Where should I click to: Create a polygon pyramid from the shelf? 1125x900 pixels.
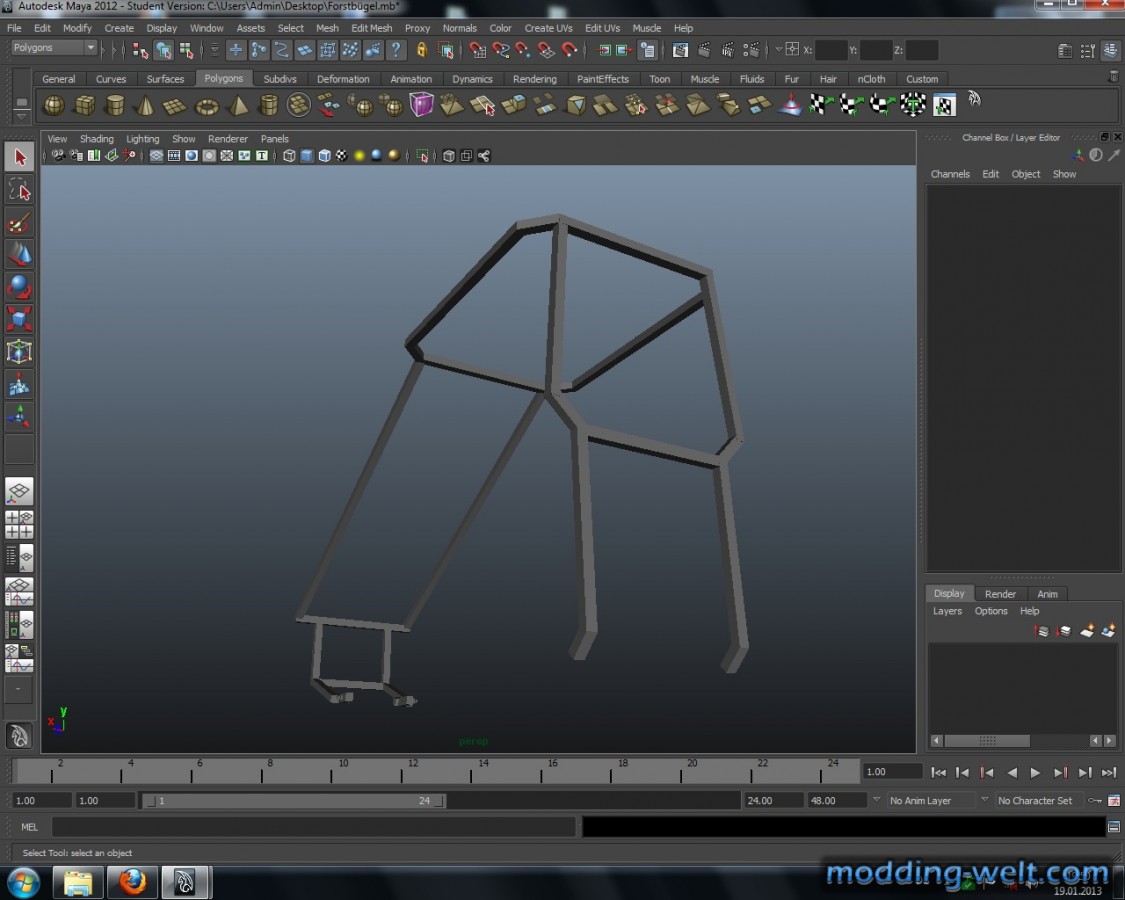click(x=237, y=106)
